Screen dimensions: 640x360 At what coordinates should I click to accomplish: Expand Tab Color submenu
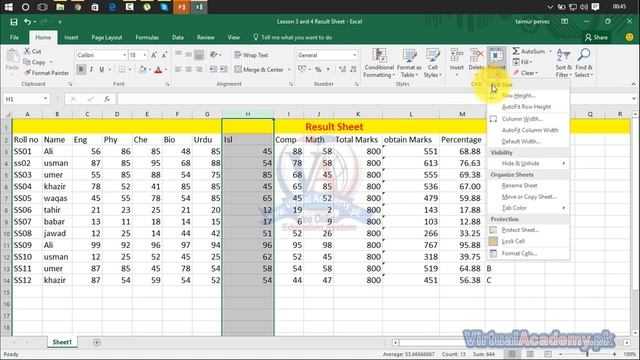click(x=529, y=208)
